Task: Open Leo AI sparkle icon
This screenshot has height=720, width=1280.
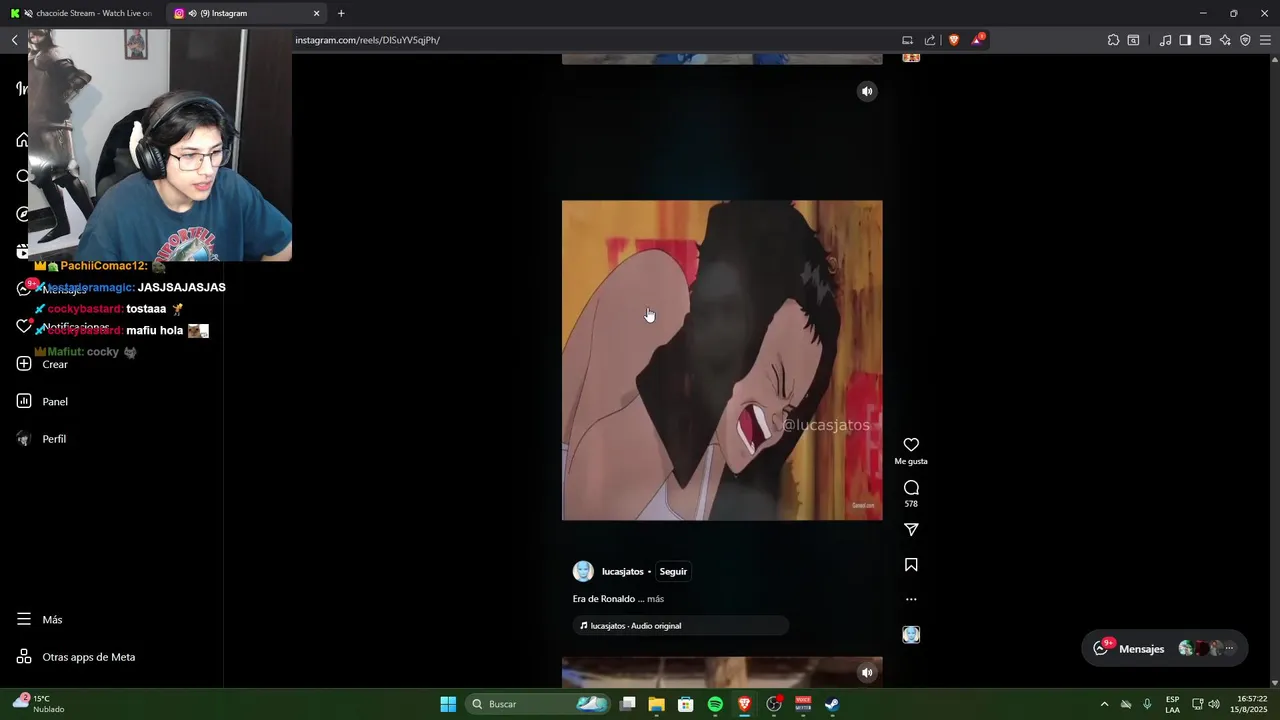Action: 1225,40
